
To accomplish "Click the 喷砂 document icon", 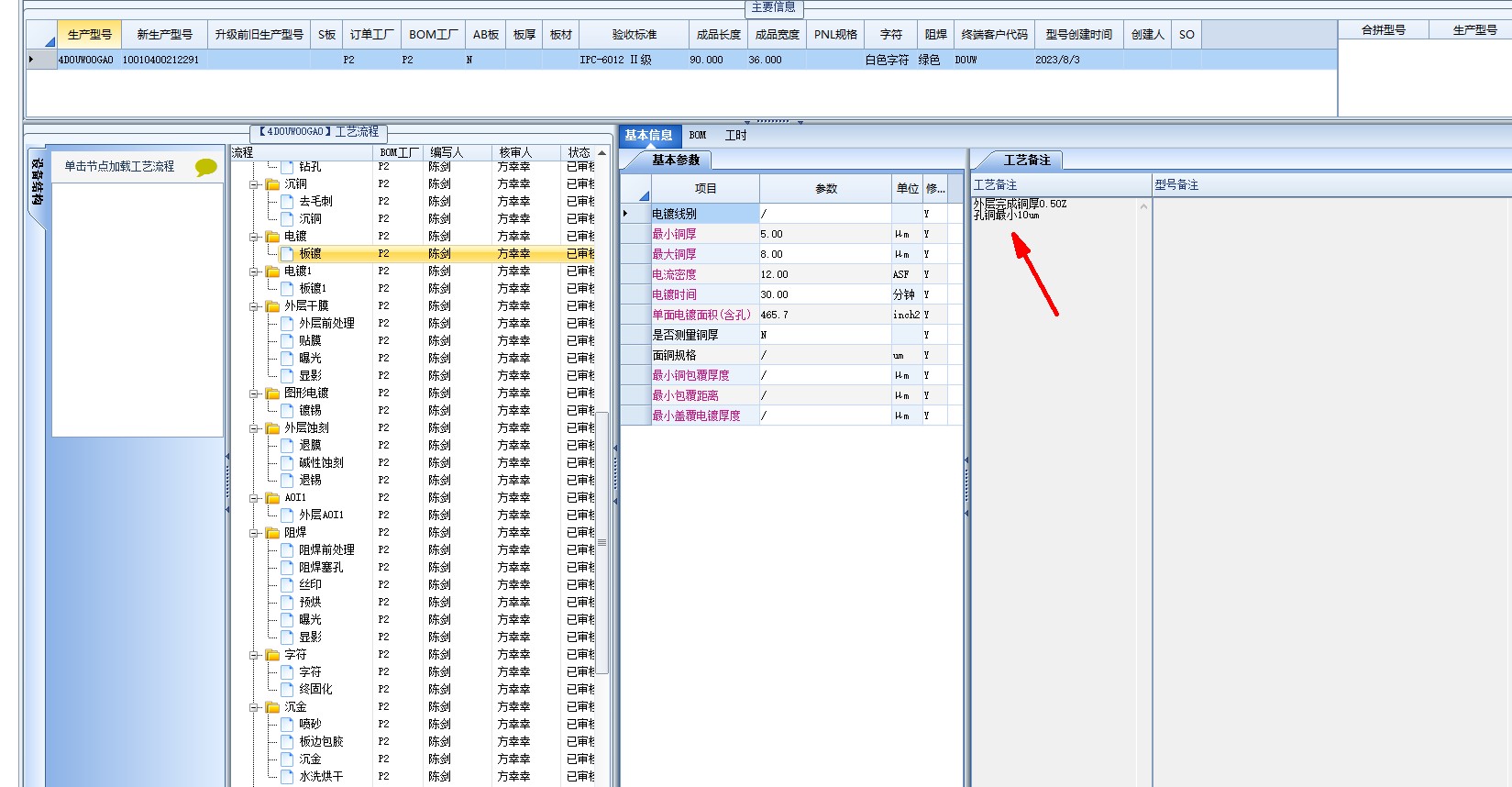I will coord(288,725).
